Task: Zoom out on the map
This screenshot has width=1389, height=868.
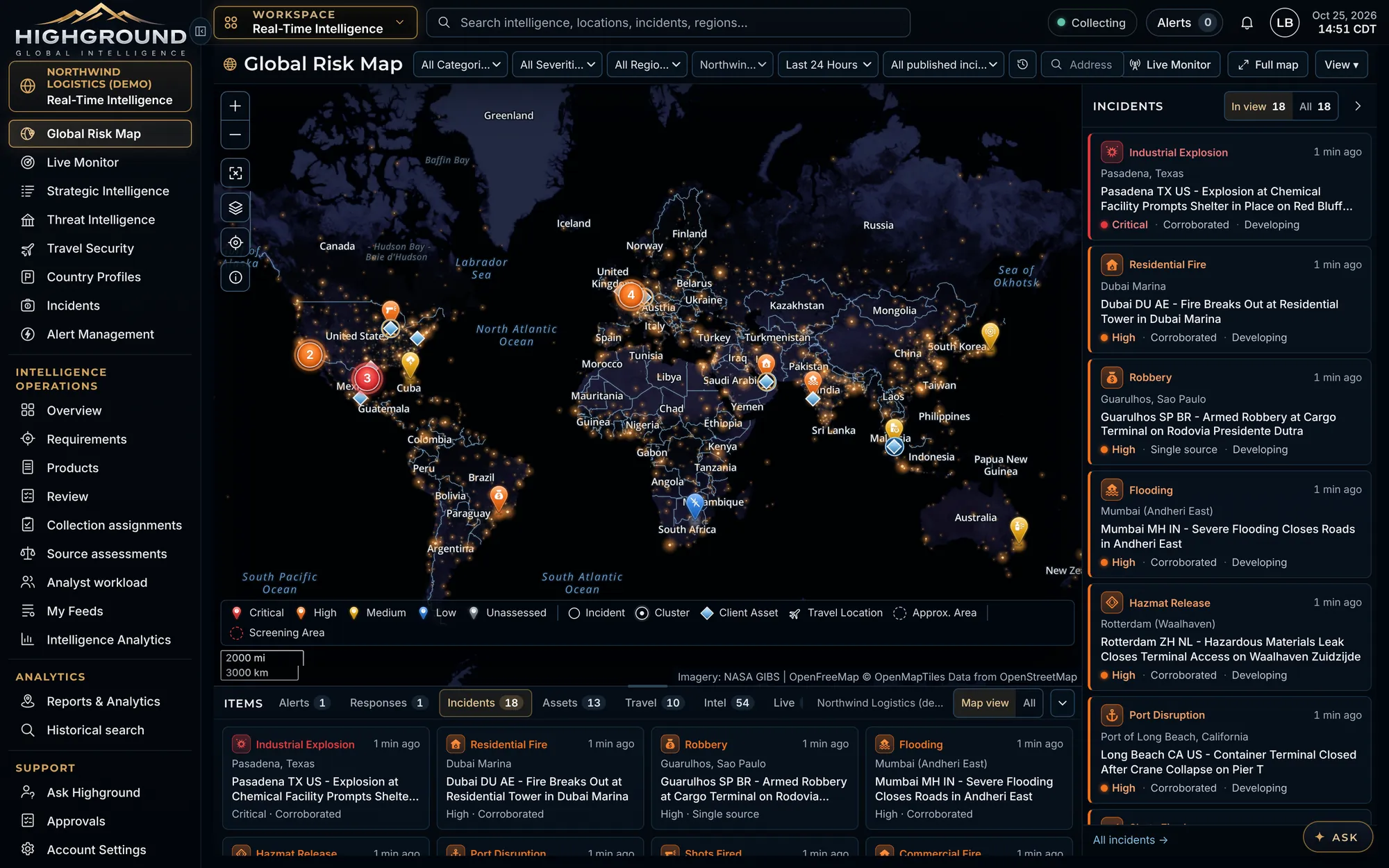Action: pyautogui.click(x=235, y=135)
